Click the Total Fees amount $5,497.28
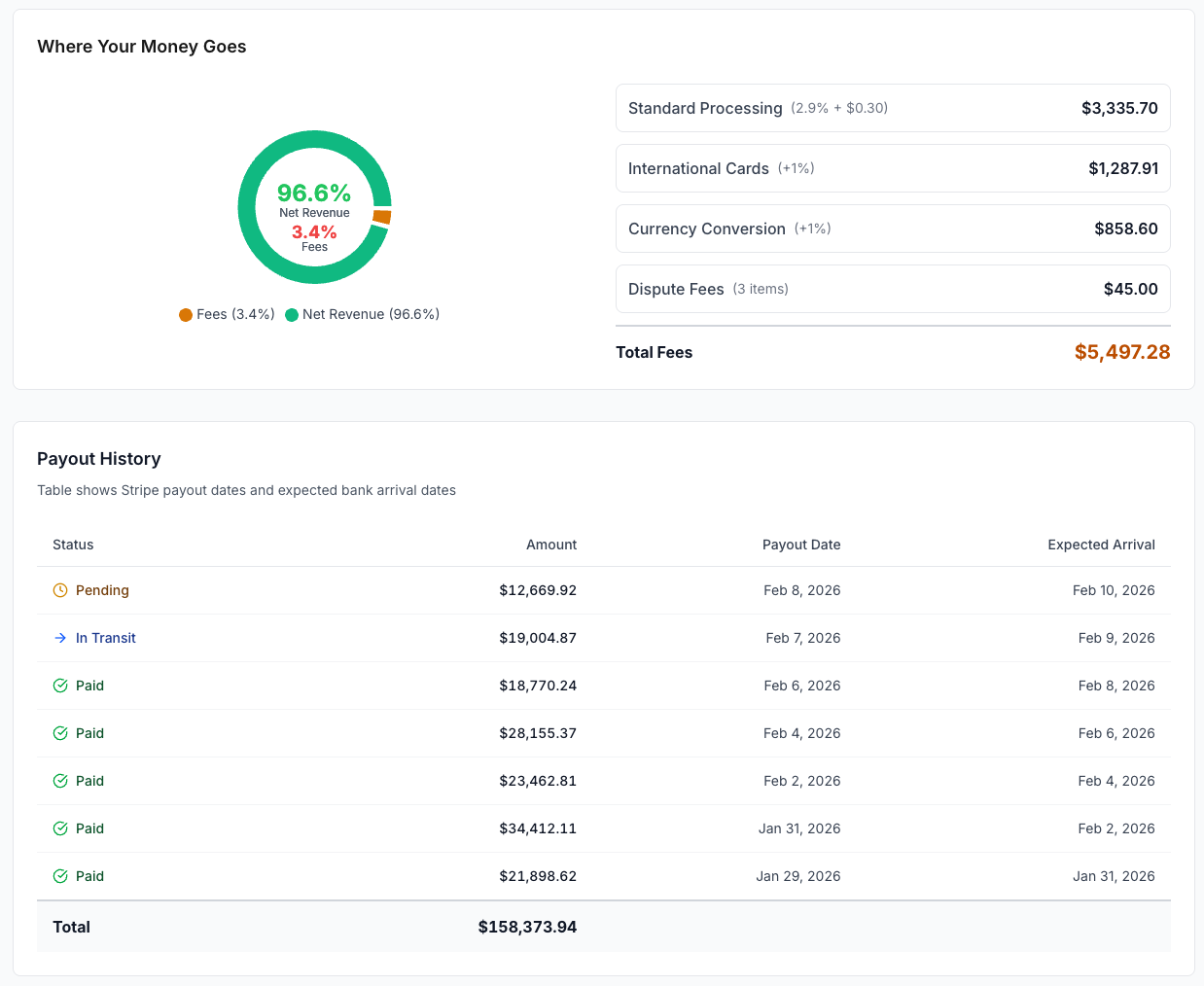Viewport: 1204px width, 986px height. [1122, 352]
